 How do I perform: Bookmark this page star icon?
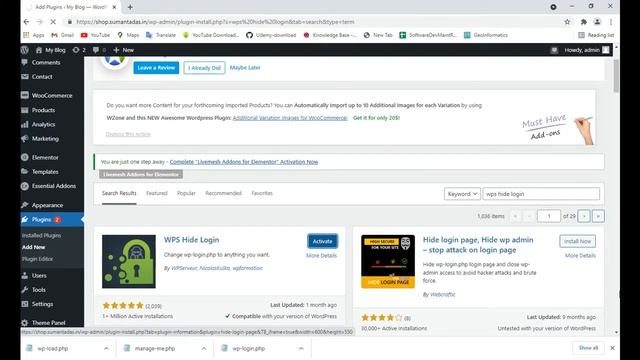[x=567, y=22]
